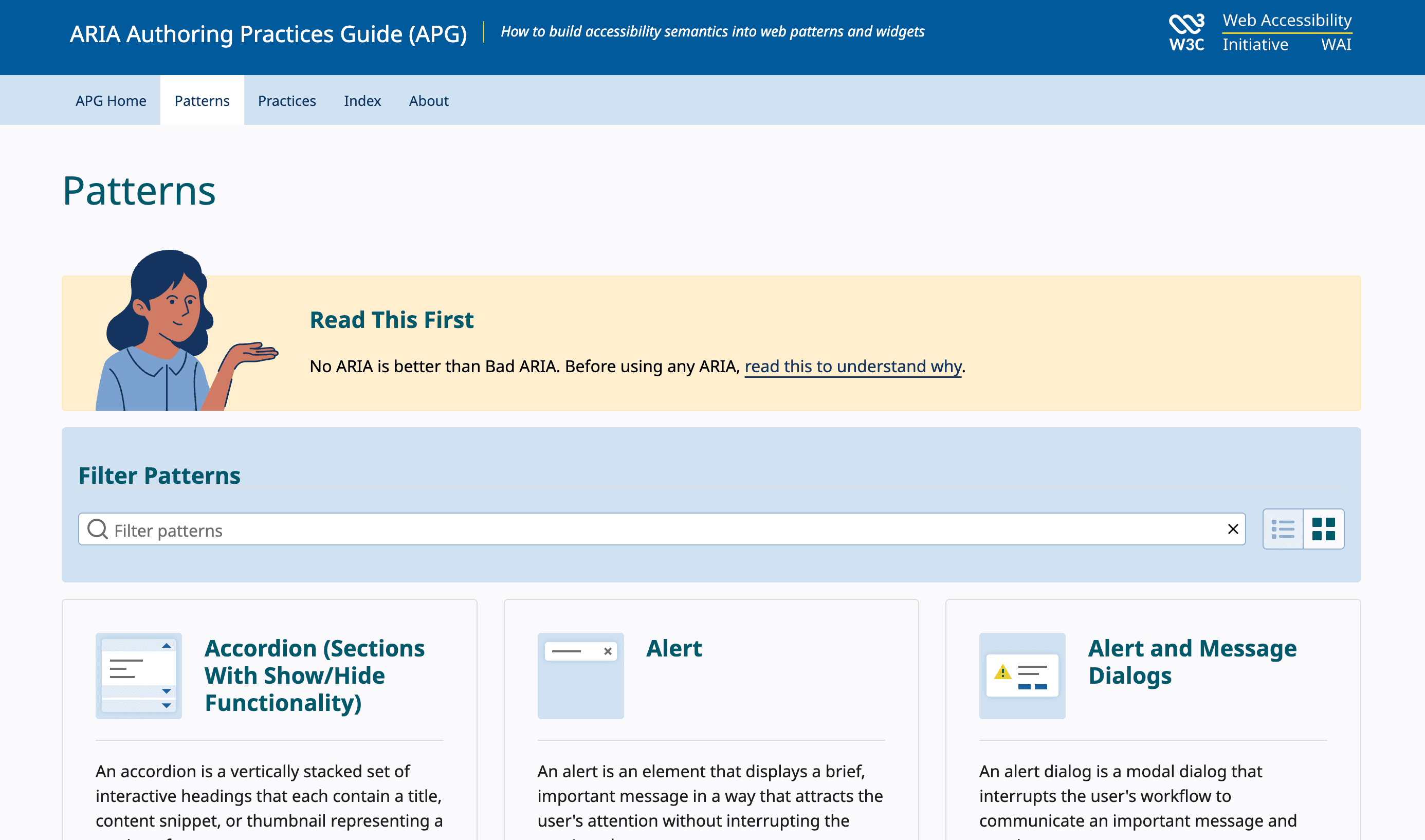Go to the Practices navigation tab
Screen dimensions: 1425x840
(x=287, y=101)
